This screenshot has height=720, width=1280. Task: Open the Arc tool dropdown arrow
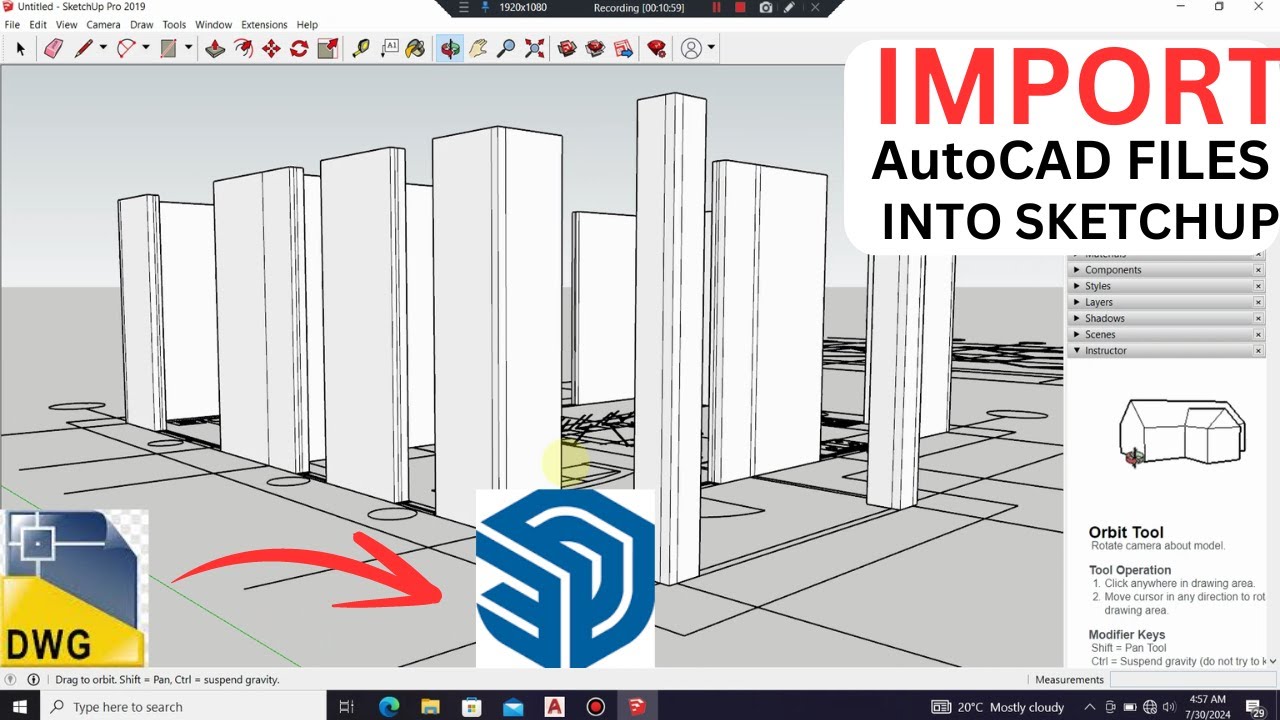click(146, 47)
